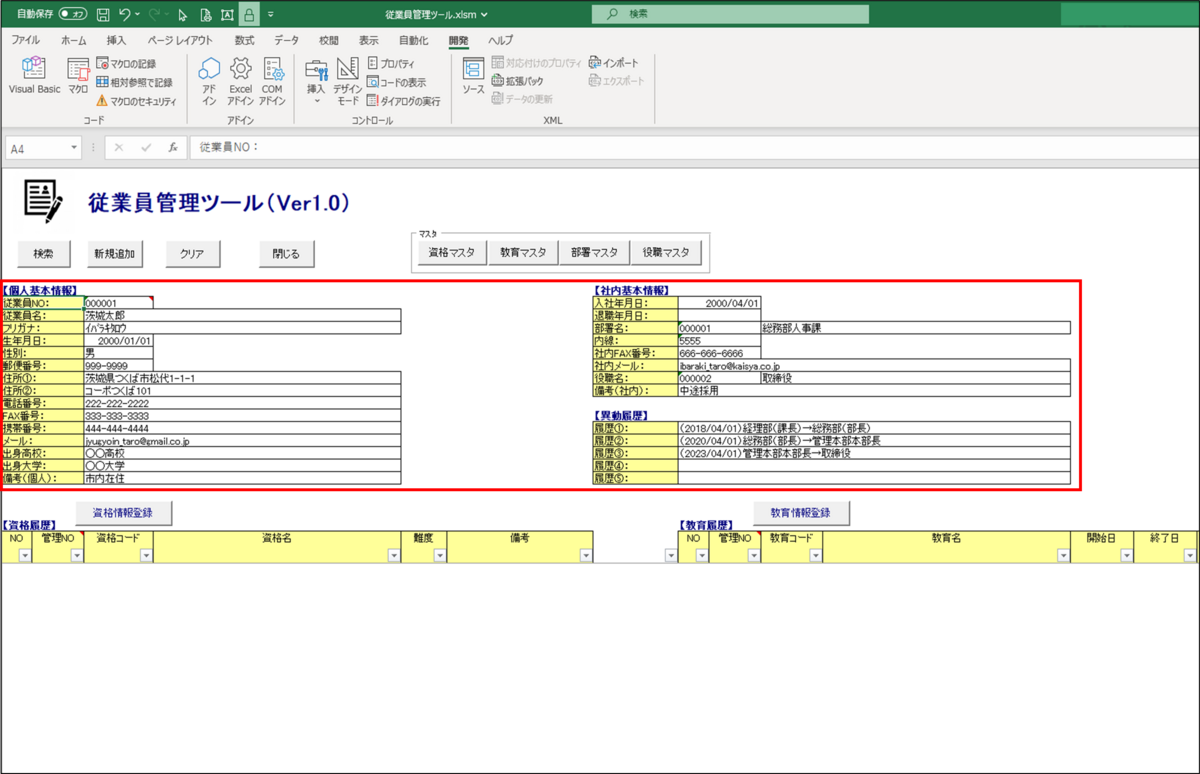Open the ファイル menu tab
This screenshot has height=774, width=1200.
tap(25, 40)
